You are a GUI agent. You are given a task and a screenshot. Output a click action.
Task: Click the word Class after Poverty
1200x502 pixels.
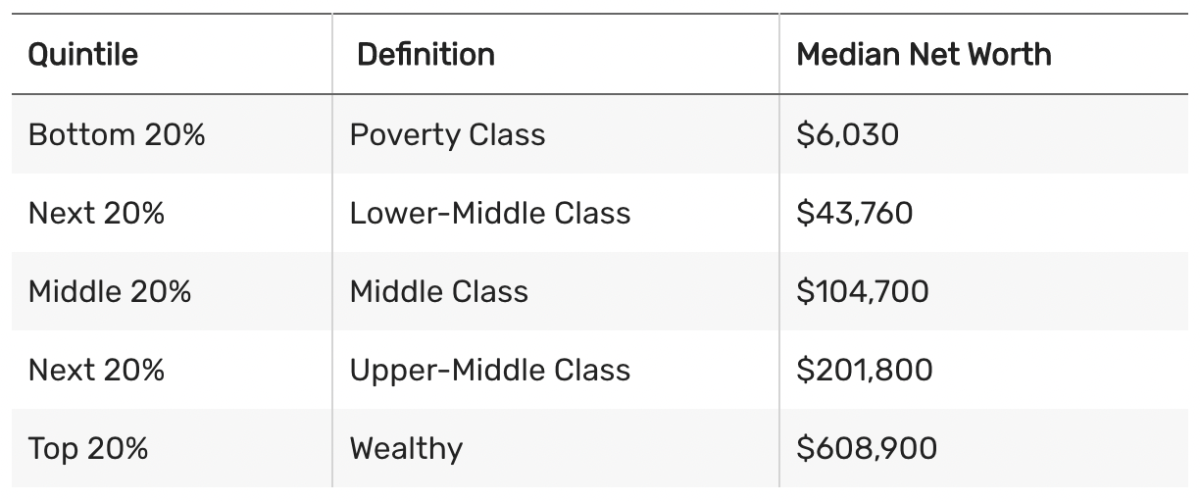[x=507, y=134]
